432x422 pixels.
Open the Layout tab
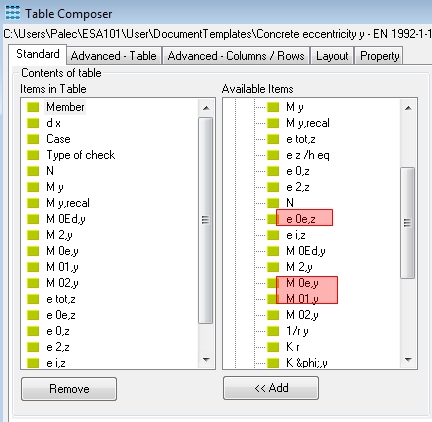[332, 56]
